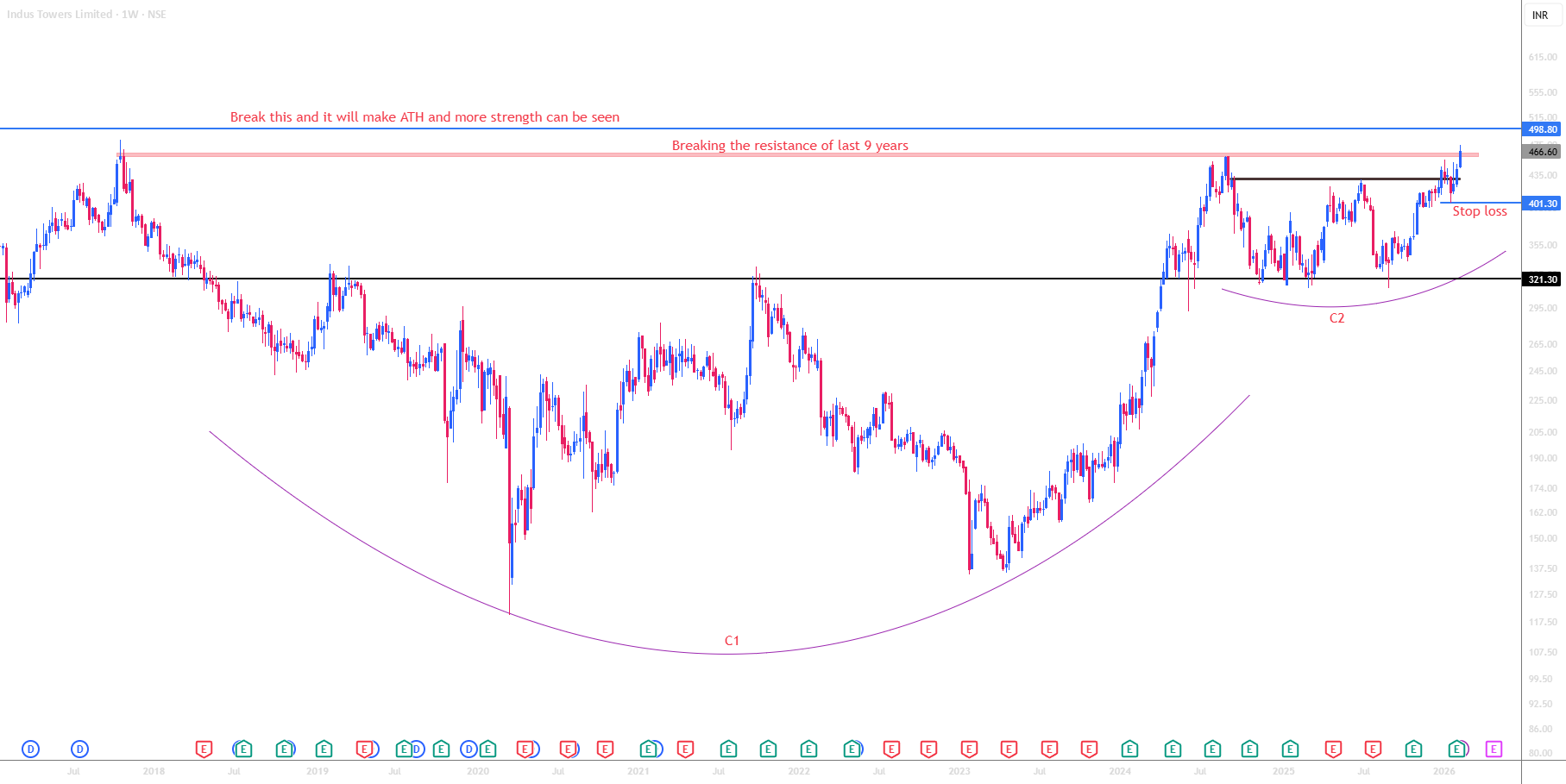
Task: Select the 'Stop loss' annotation text
Action: pos(1480,211)
